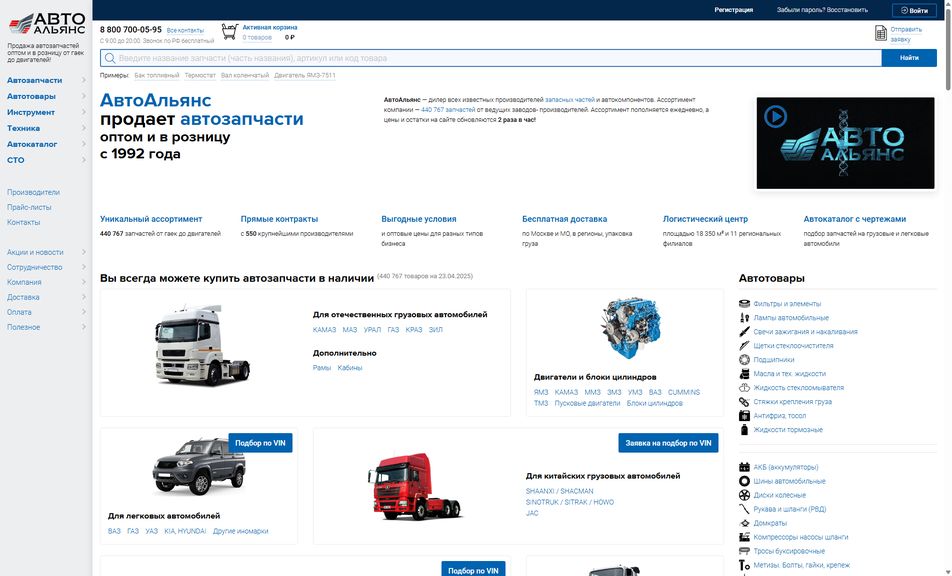Click the automotive lamps icon

point(744,317)
